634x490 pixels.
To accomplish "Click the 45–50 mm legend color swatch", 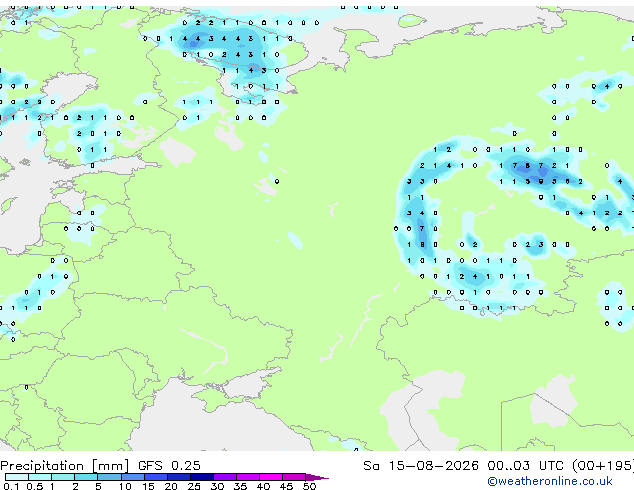I will pos(294,477).
